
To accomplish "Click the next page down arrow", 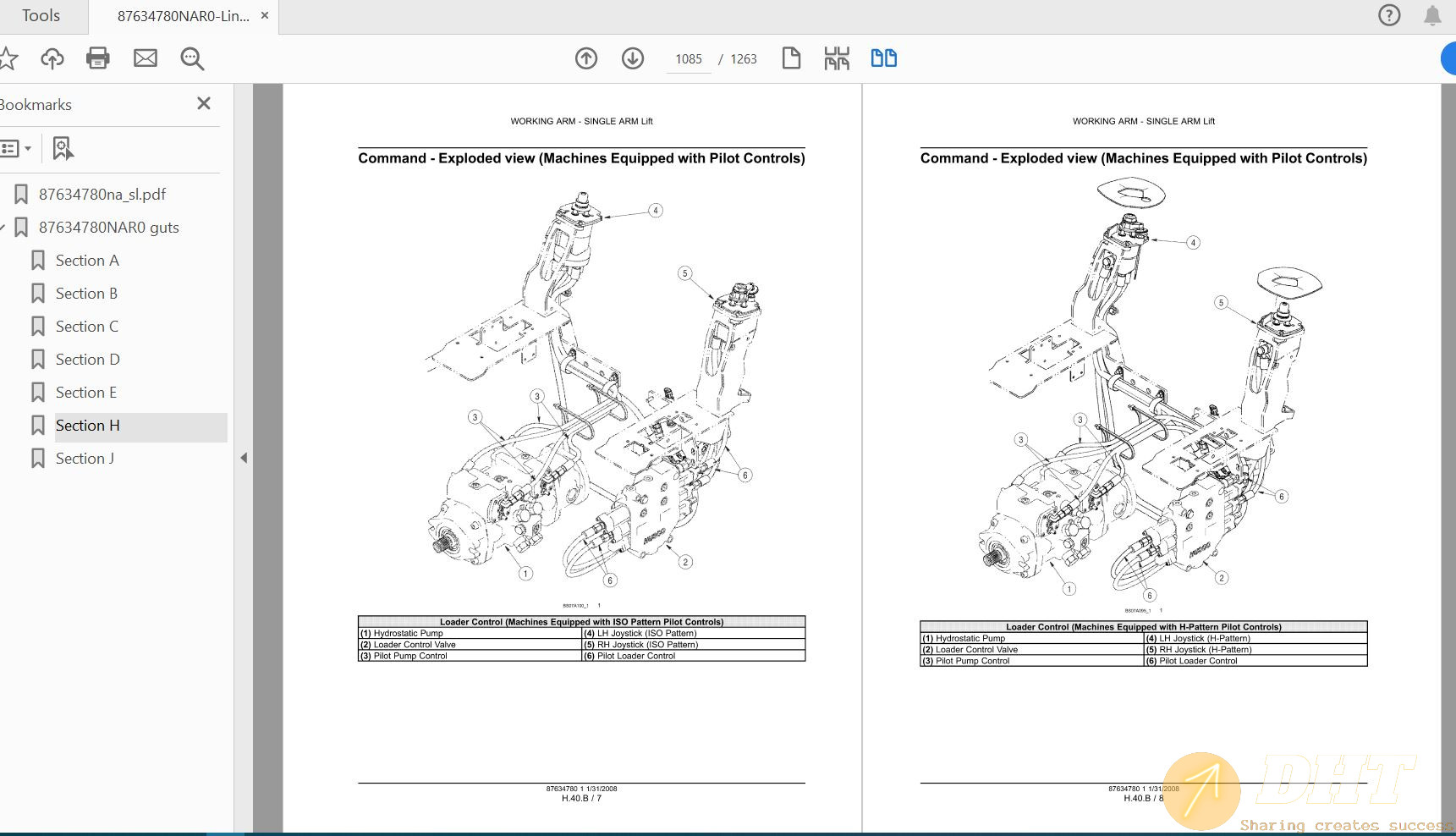I will (x=632, y=58).
